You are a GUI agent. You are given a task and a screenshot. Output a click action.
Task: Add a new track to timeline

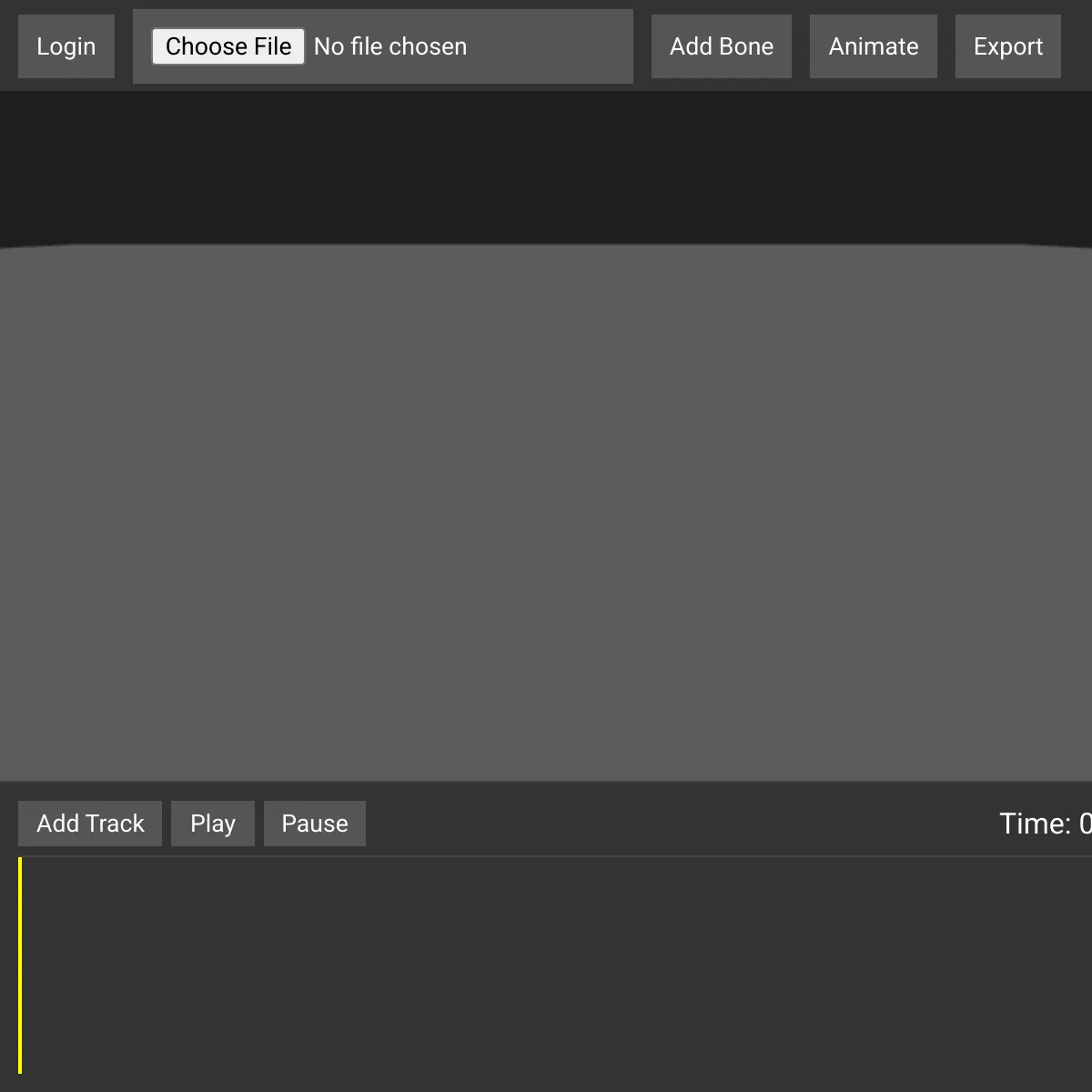[90, 824]
